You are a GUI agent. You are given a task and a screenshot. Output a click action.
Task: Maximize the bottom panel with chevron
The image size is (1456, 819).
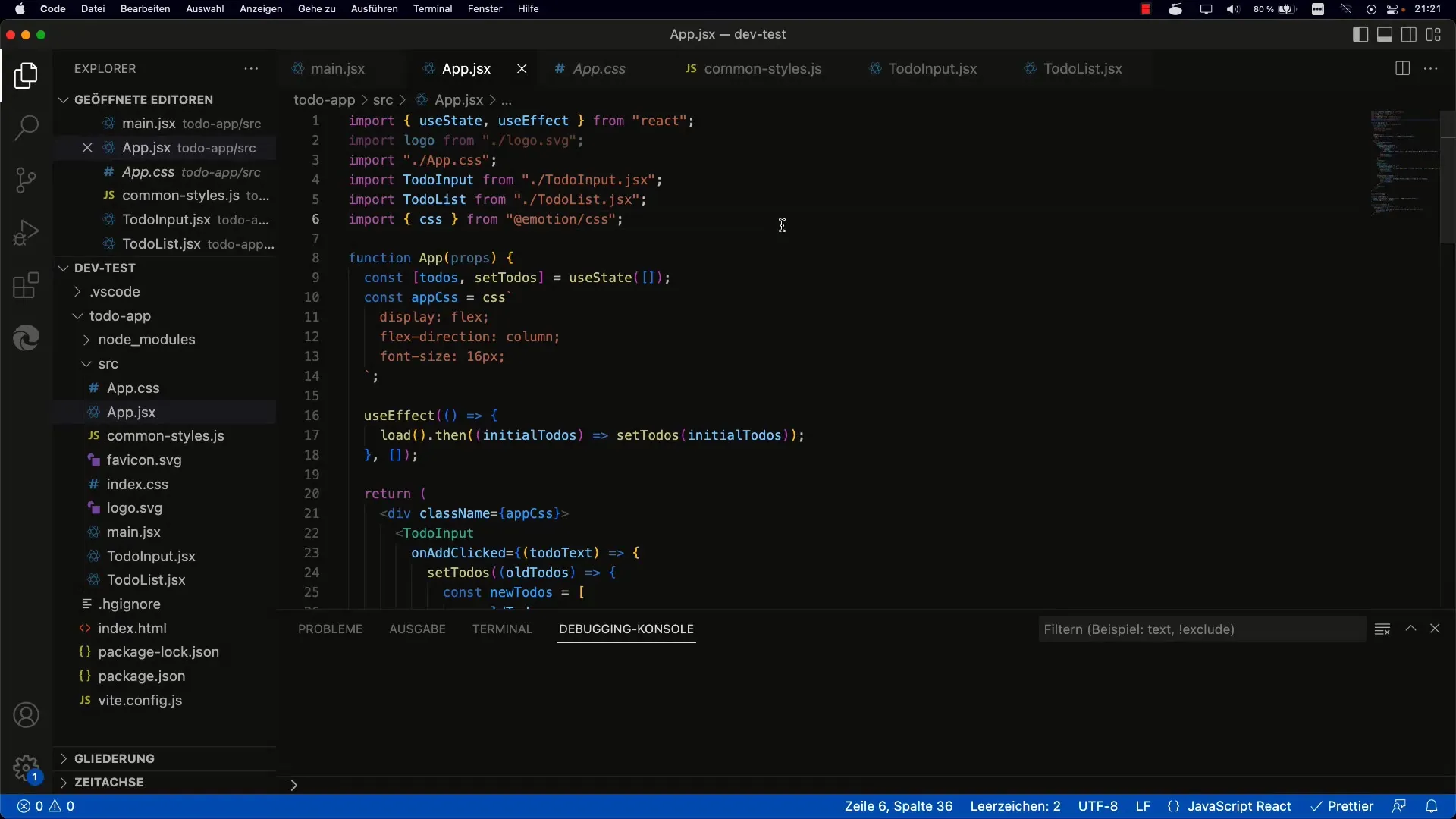click(1410, 629)
